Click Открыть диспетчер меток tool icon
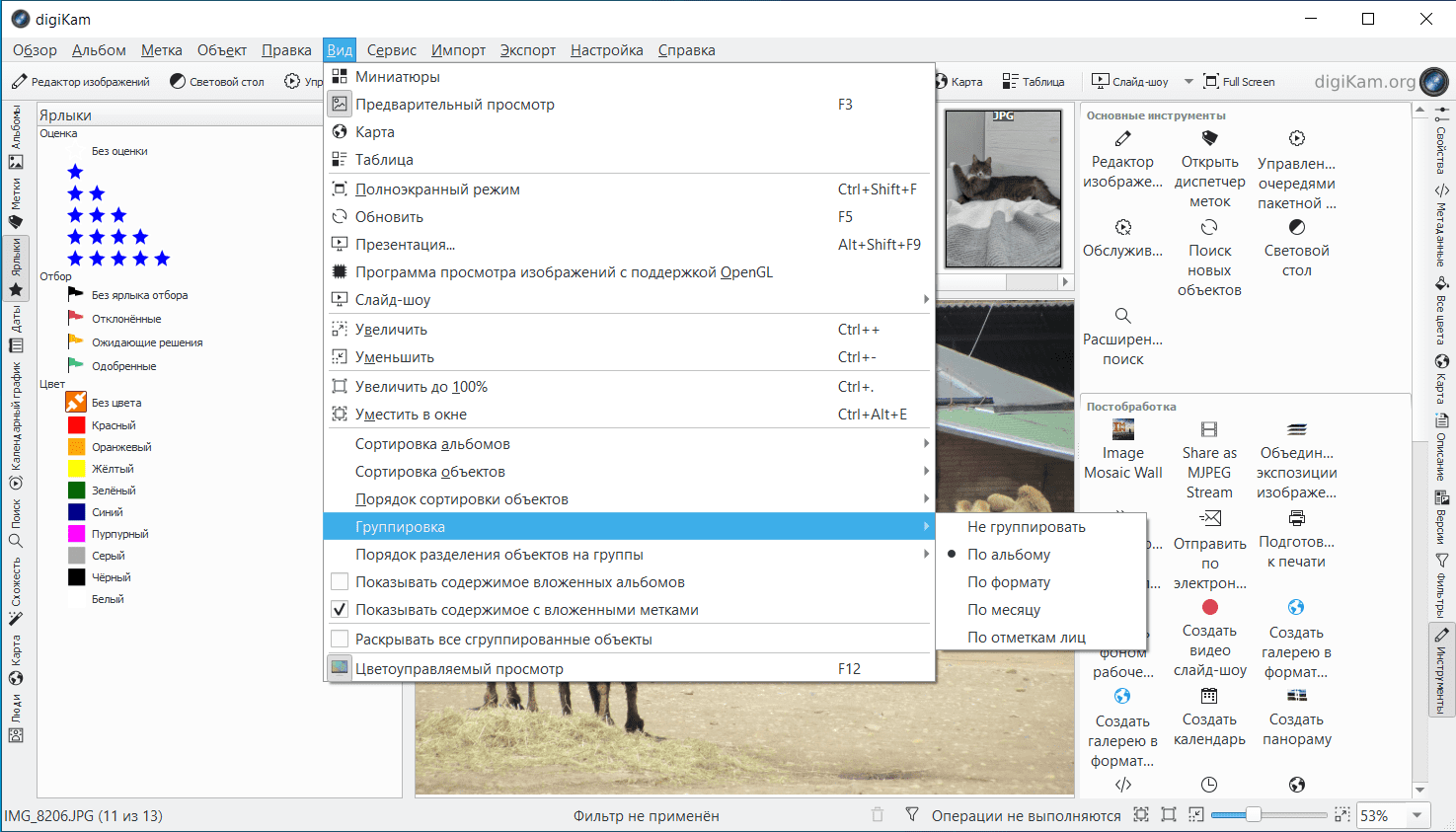Image resolution: width=1456 pixels, height=832 pixels. tap(1209, 138)
